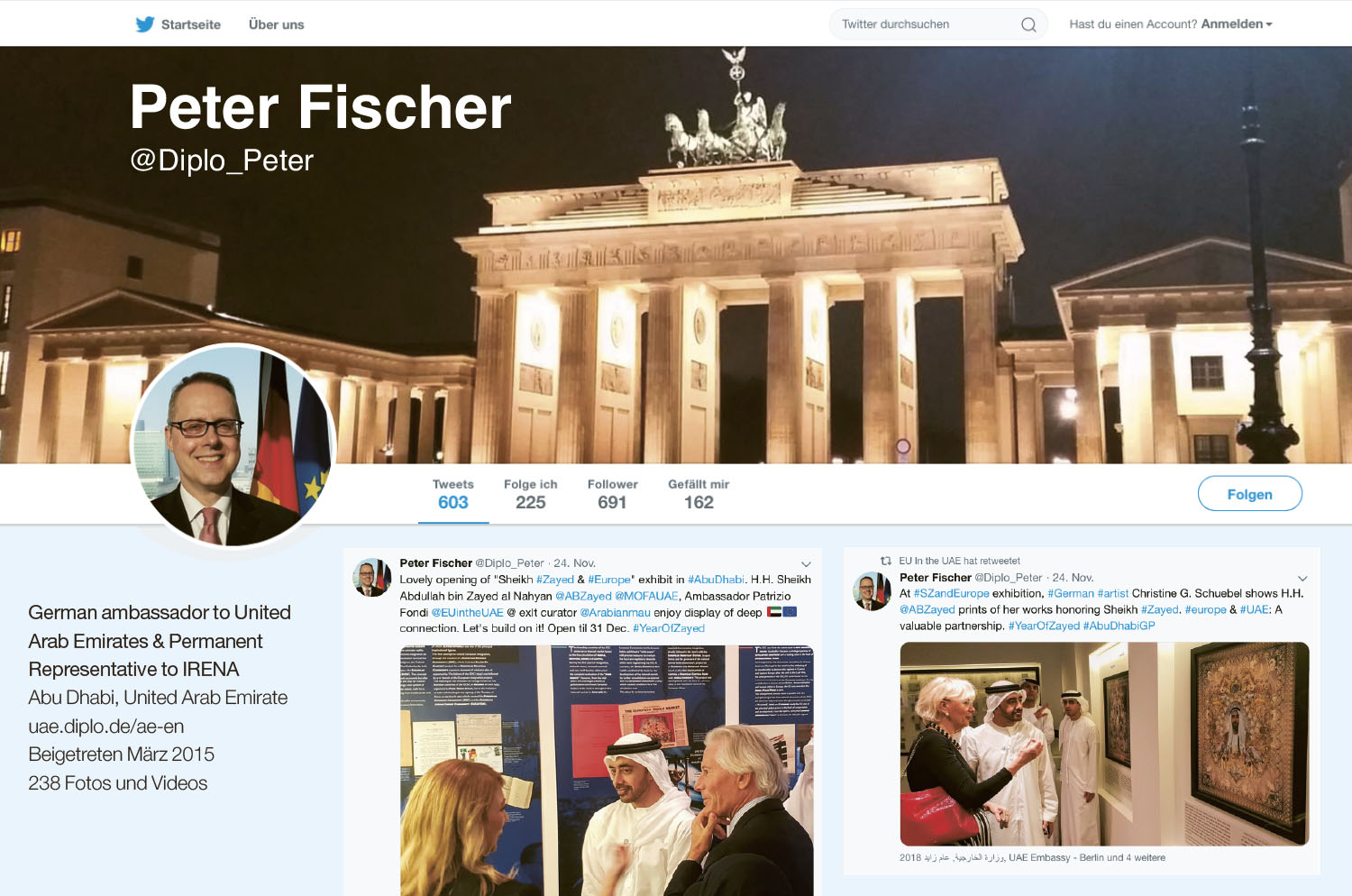Open Peter Fischer's large profile photo

click(x=233, y=446)
